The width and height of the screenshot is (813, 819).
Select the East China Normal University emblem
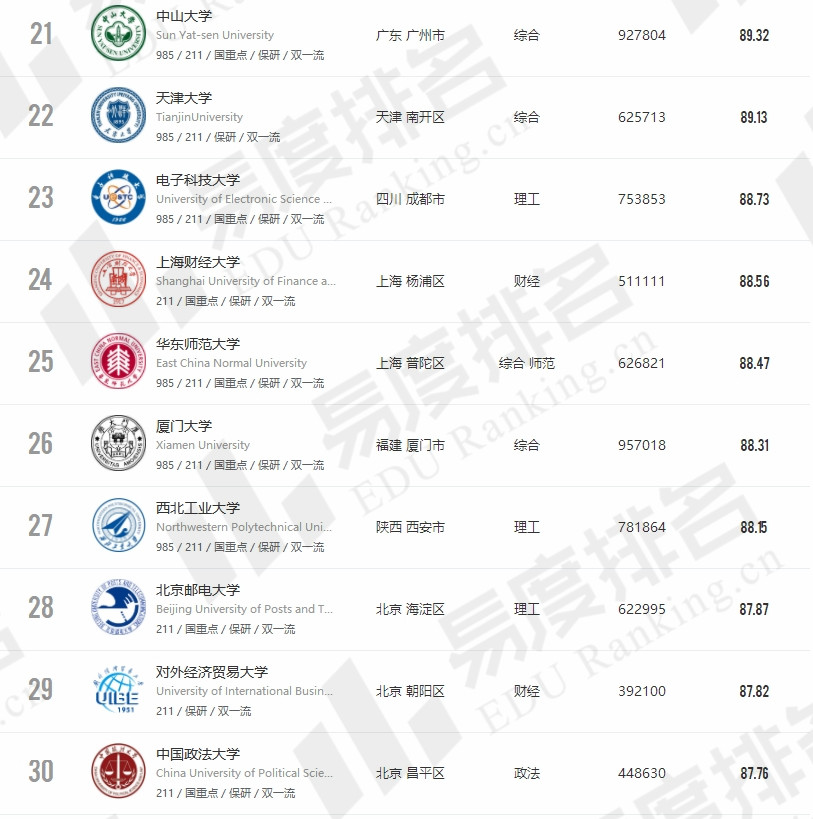click(x=118, y=362)
